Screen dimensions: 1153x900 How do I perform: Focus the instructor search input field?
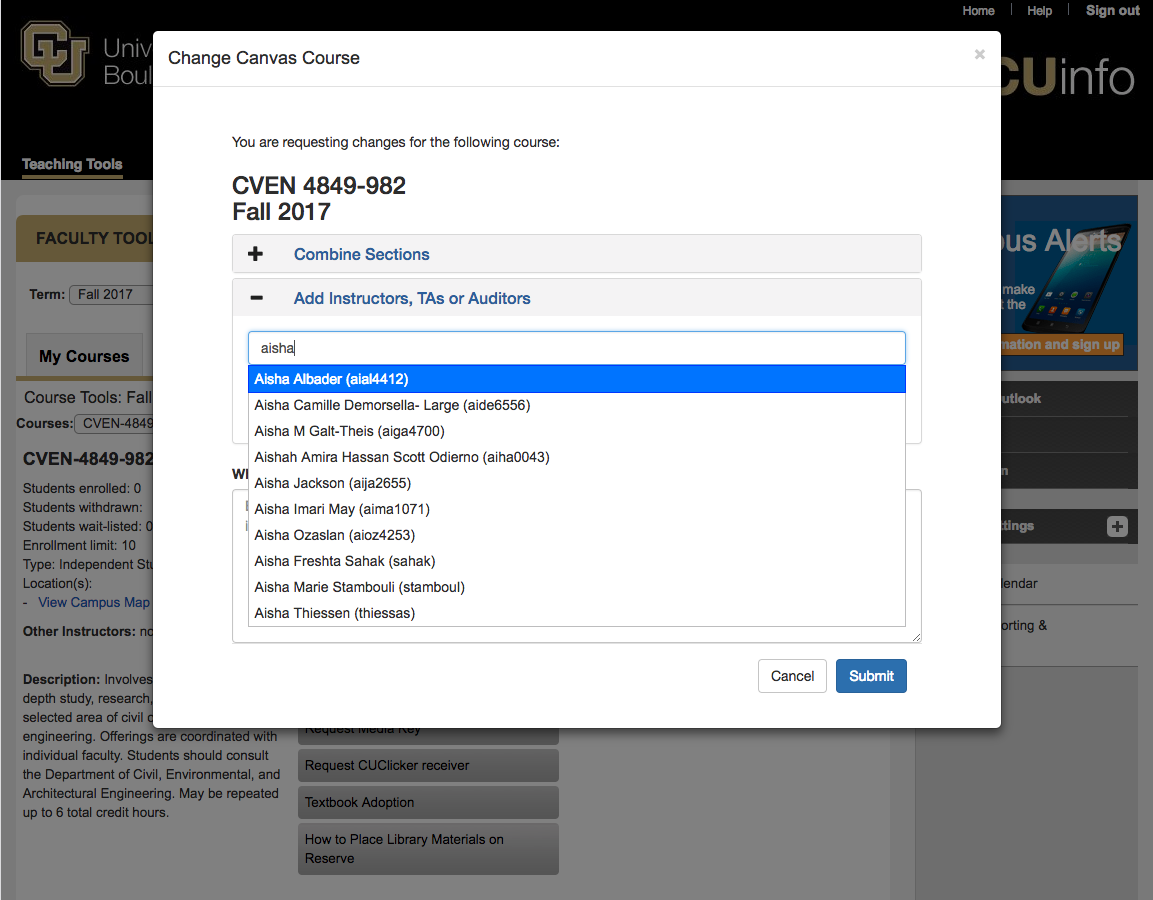tap(576, 348)
